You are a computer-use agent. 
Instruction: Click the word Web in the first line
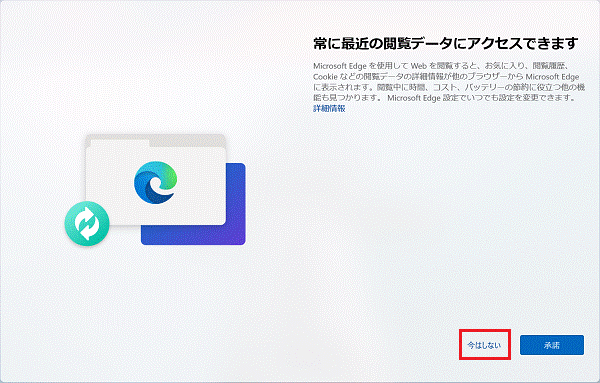coord(419,66)
